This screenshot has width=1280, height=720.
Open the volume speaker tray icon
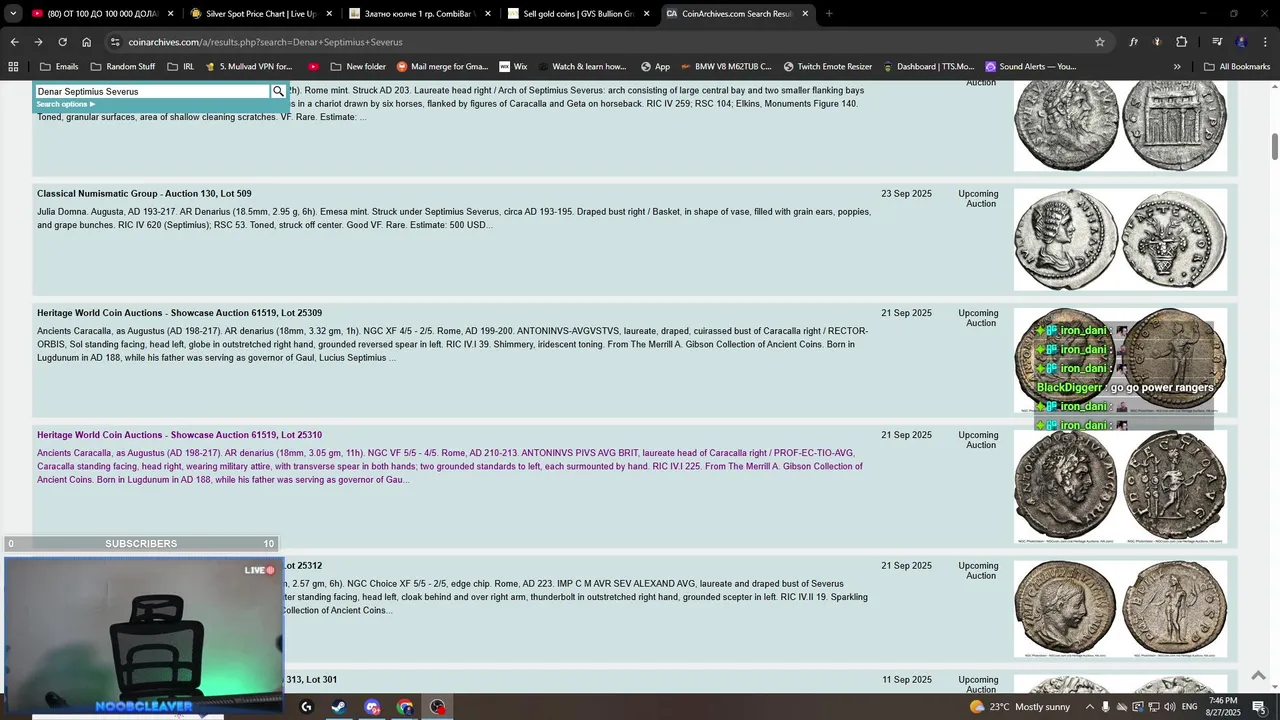pos(1169,707)
